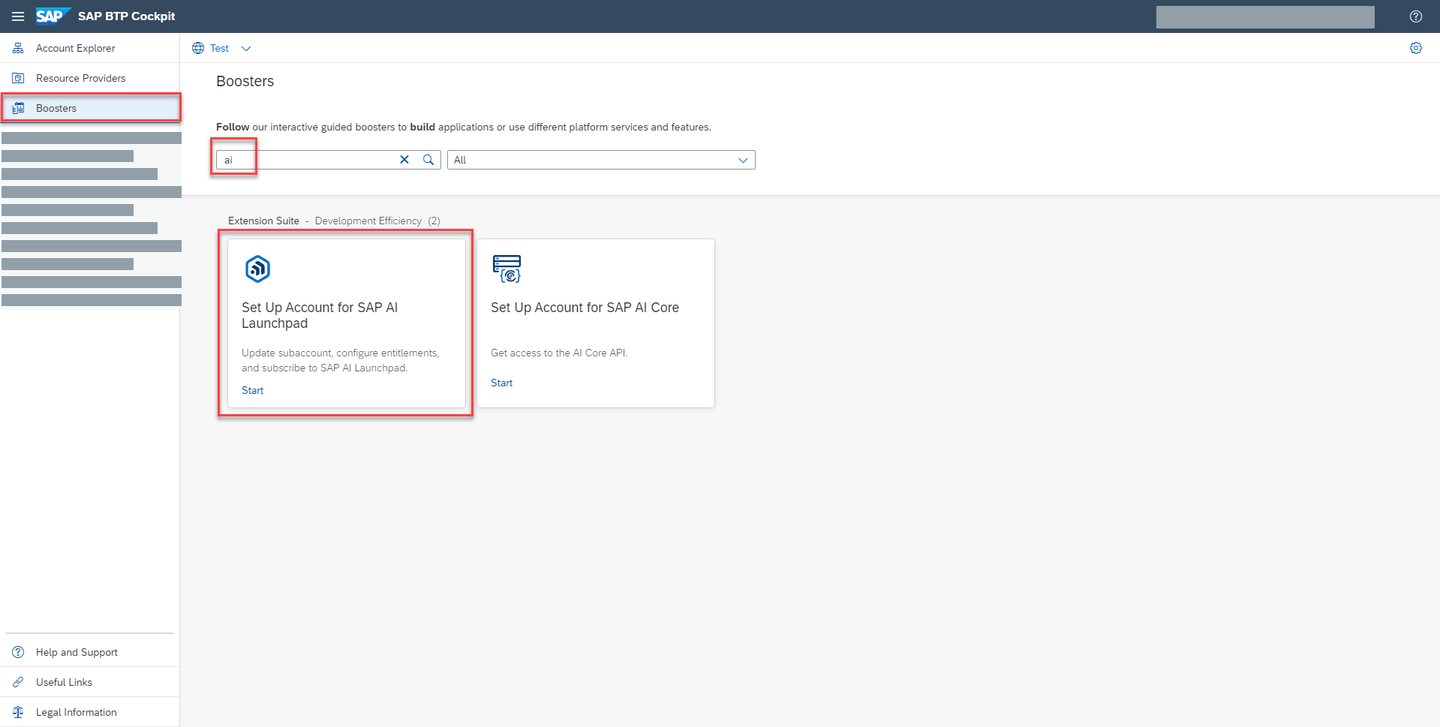Open the hamburger navigation menu

pyautogui.click(x=18, y=16)
